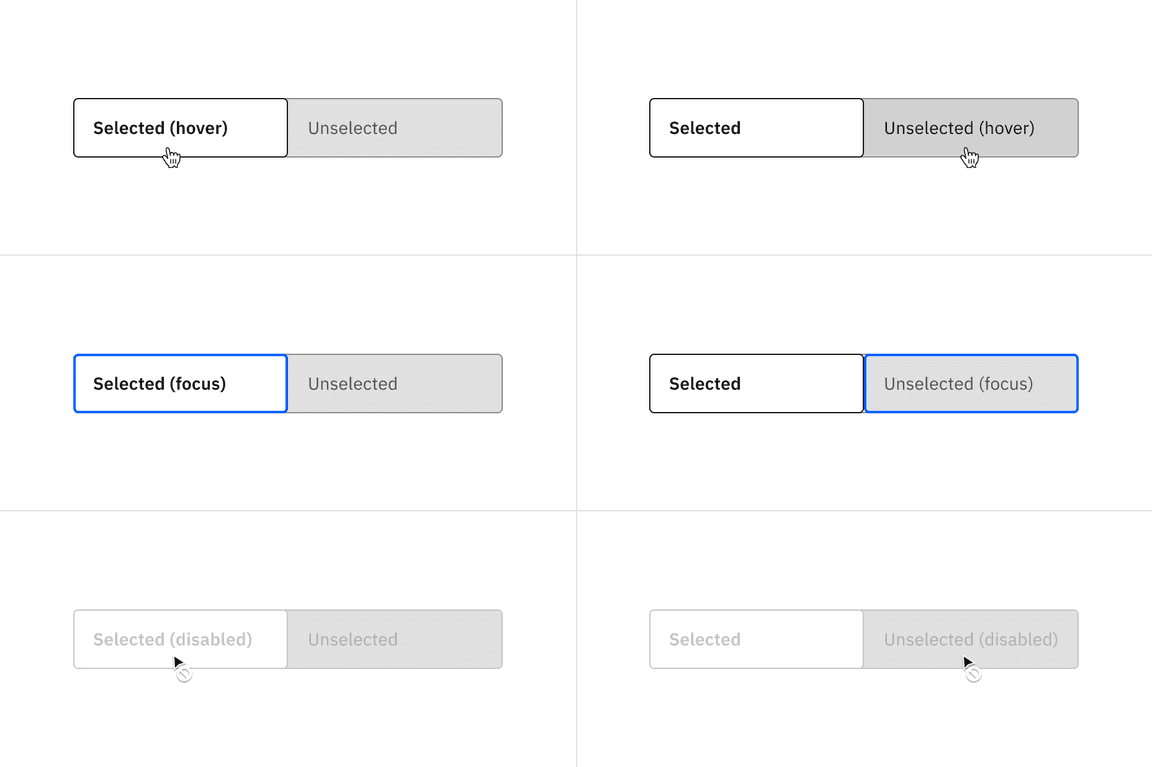Click the grayed-out Selected button bottom-right

[756, 639]
